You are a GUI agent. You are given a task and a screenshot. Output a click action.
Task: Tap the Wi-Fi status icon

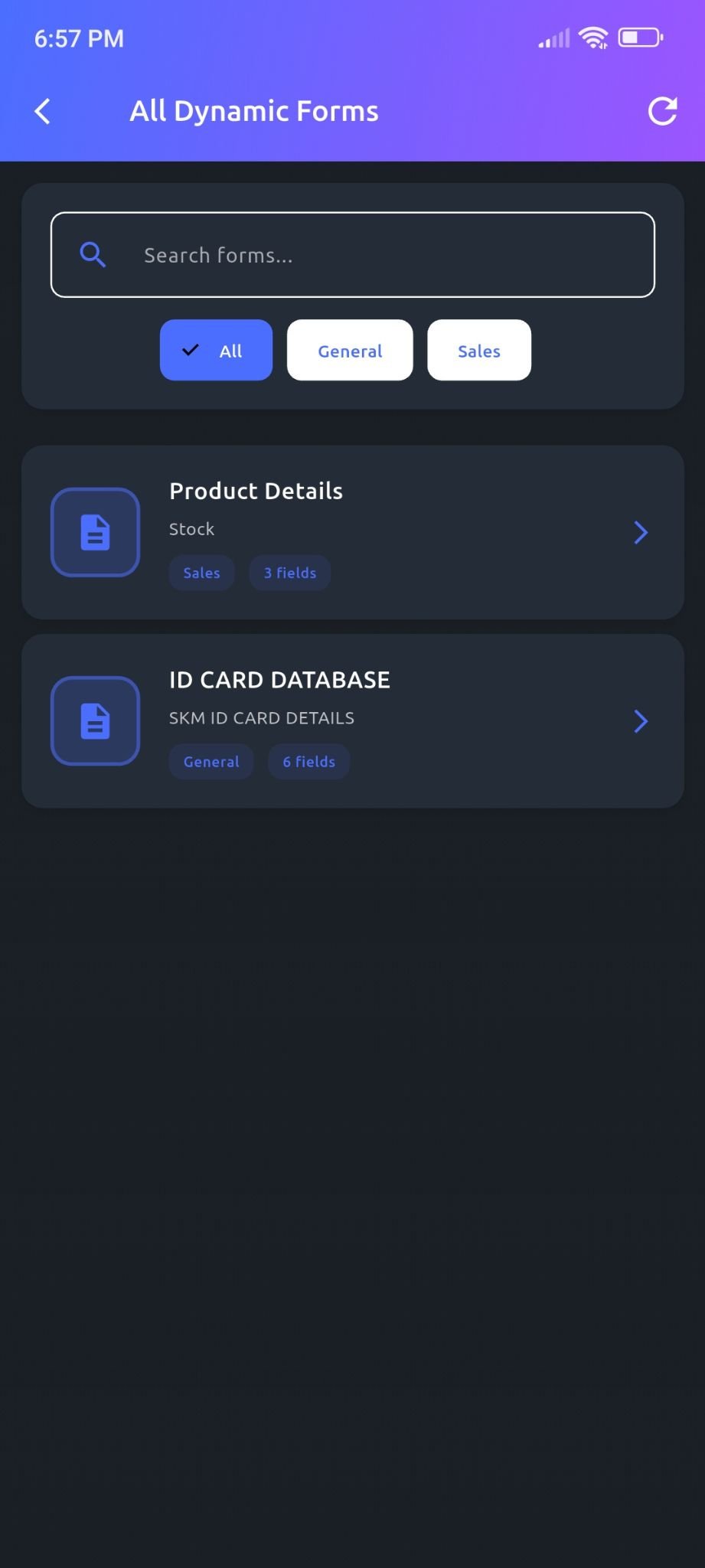[x=593, y=38]
